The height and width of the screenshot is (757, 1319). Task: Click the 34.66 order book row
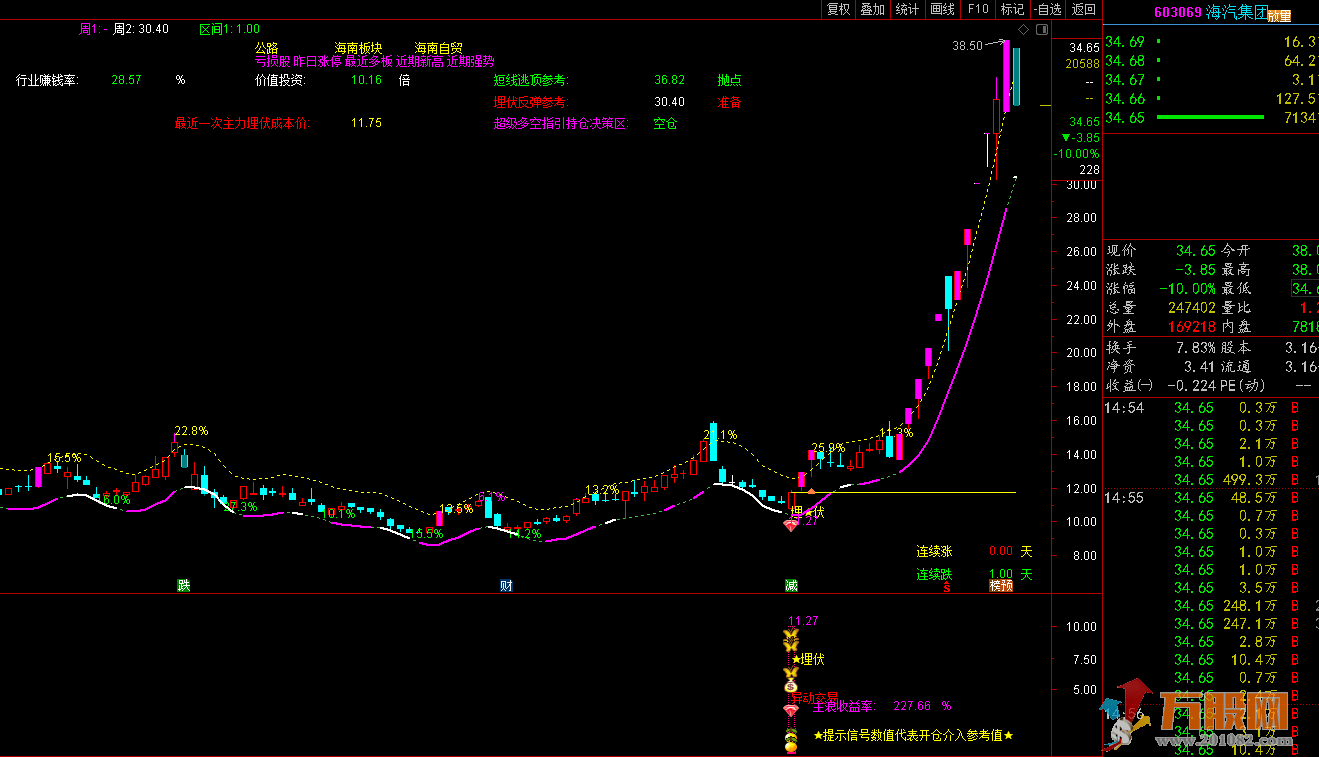pos(1211,99)
